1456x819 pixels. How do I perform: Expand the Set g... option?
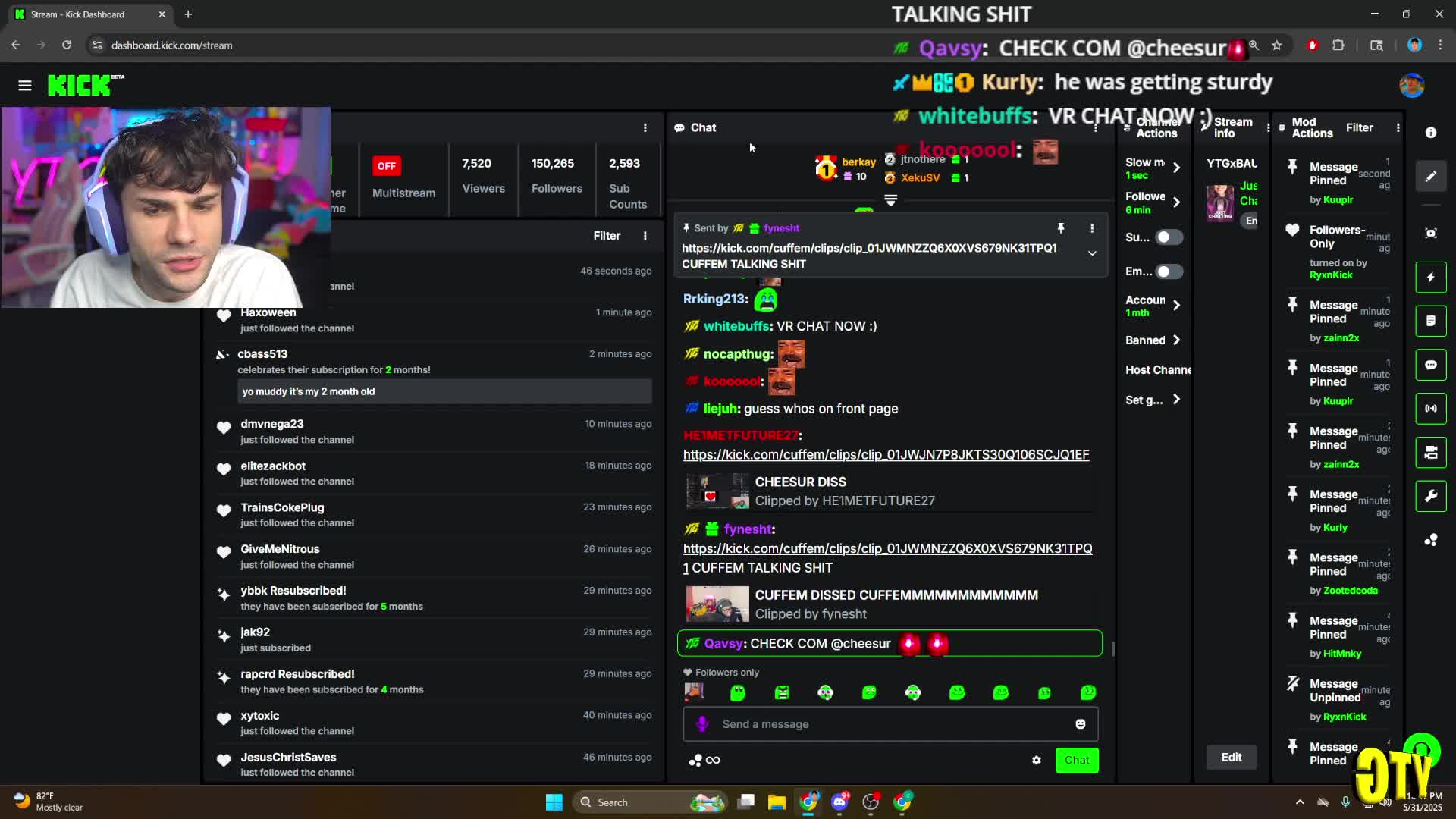(x=1176, y=400)
